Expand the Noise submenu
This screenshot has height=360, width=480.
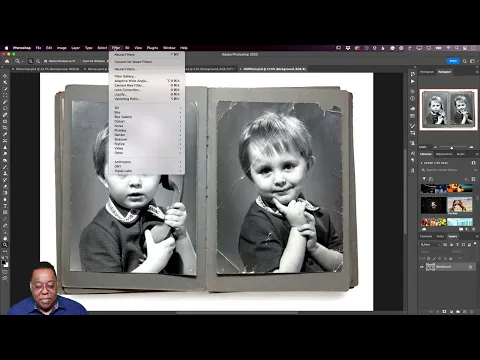coord(148,126)
